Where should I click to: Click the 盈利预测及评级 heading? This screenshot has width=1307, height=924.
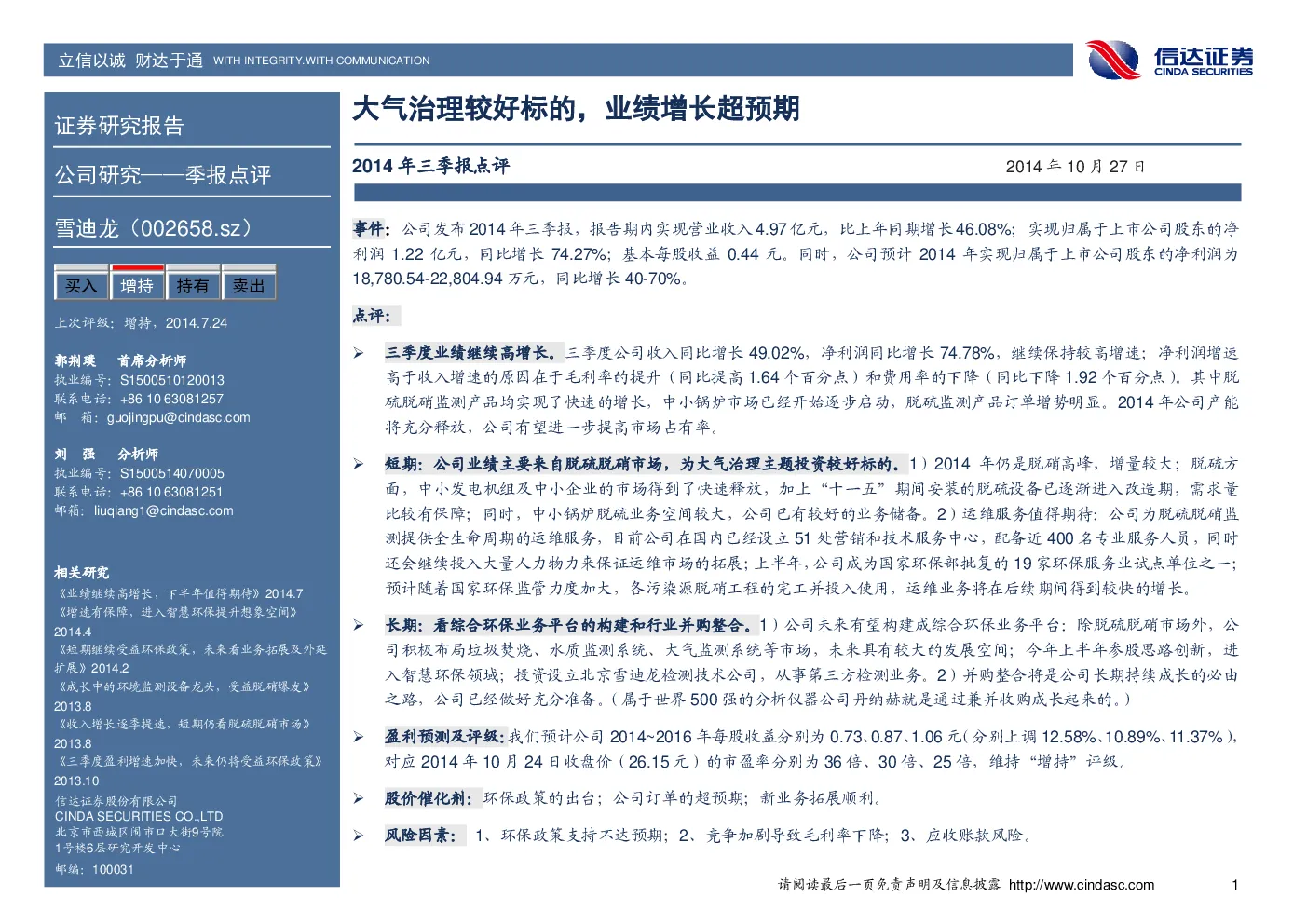click(445, 737)
